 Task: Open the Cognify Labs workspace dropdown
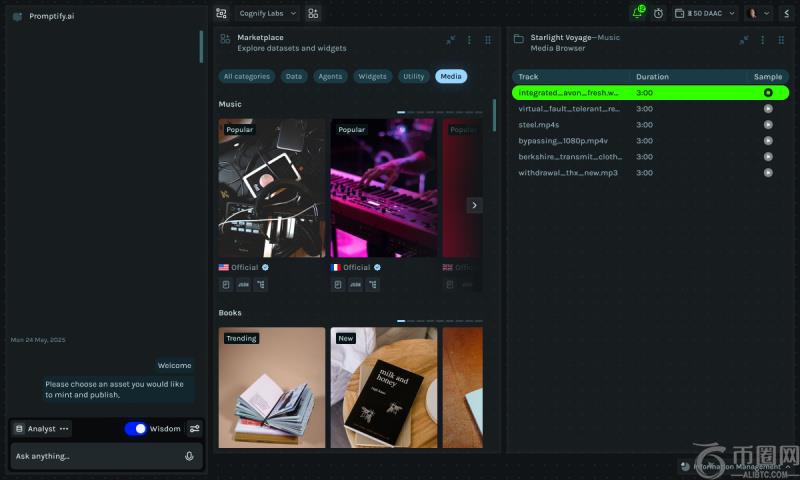tap(267, 13)
